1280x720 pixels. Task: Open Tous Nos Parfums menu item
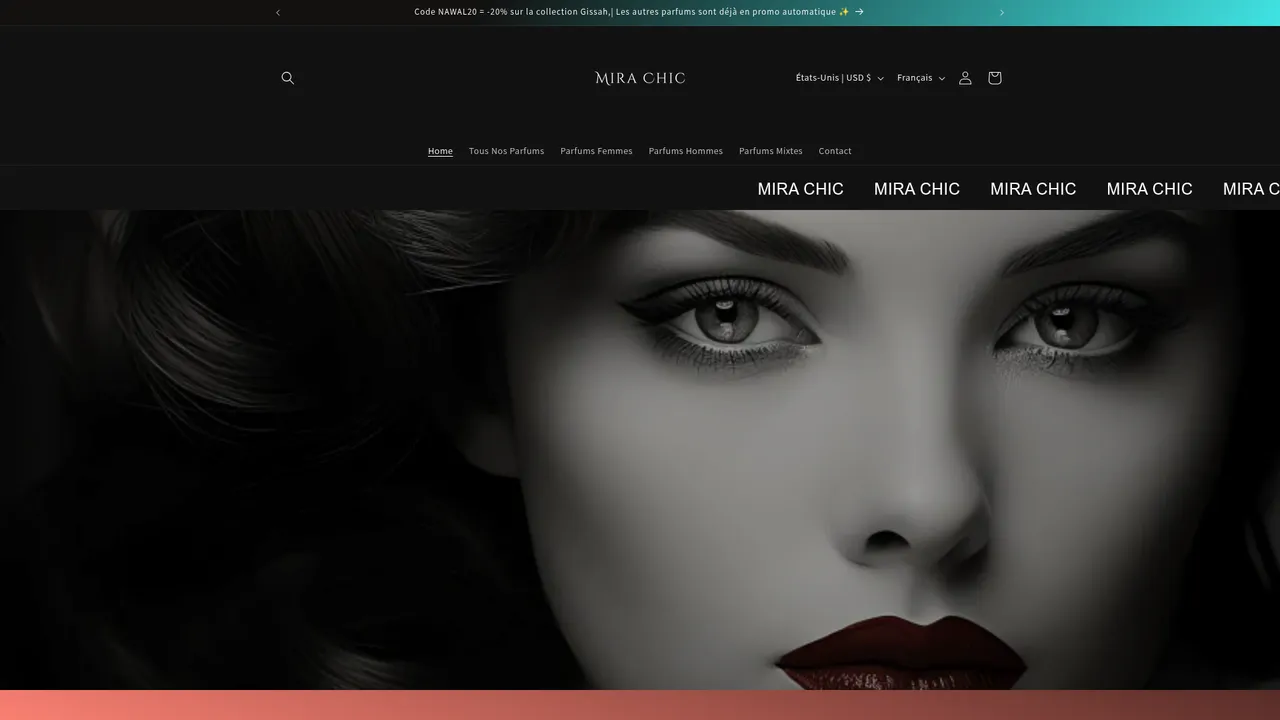507,151
